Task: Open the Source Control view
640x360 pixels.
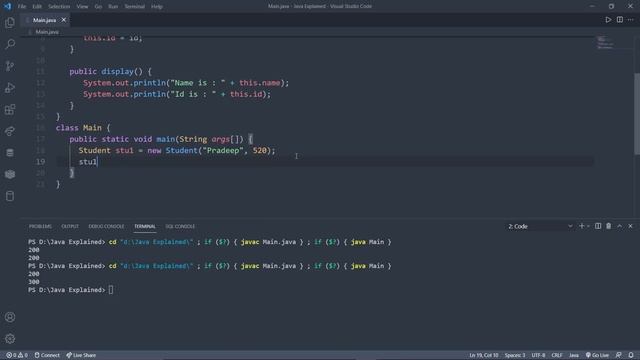Action: point(10,66)
